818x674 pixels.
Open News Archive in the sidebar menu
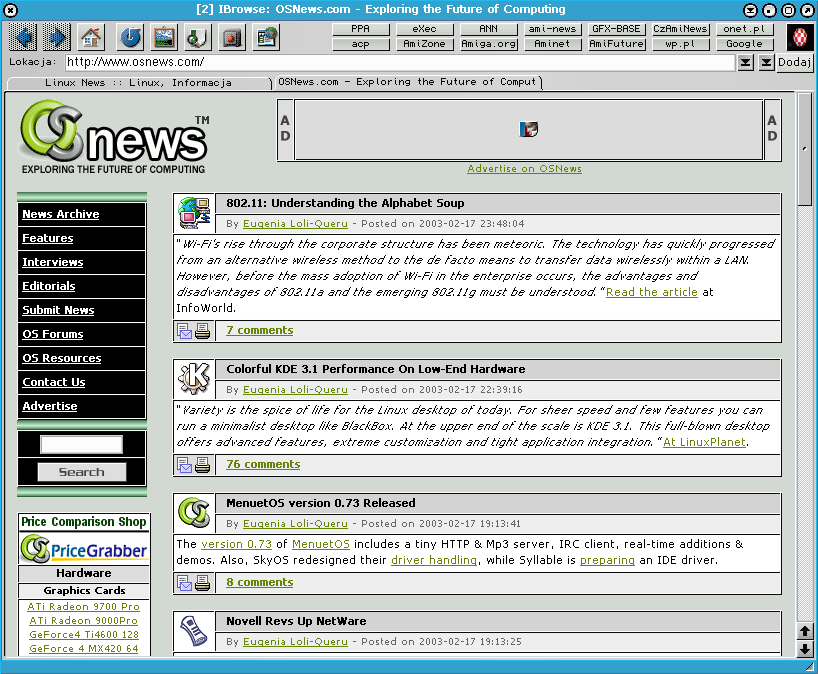61,214
